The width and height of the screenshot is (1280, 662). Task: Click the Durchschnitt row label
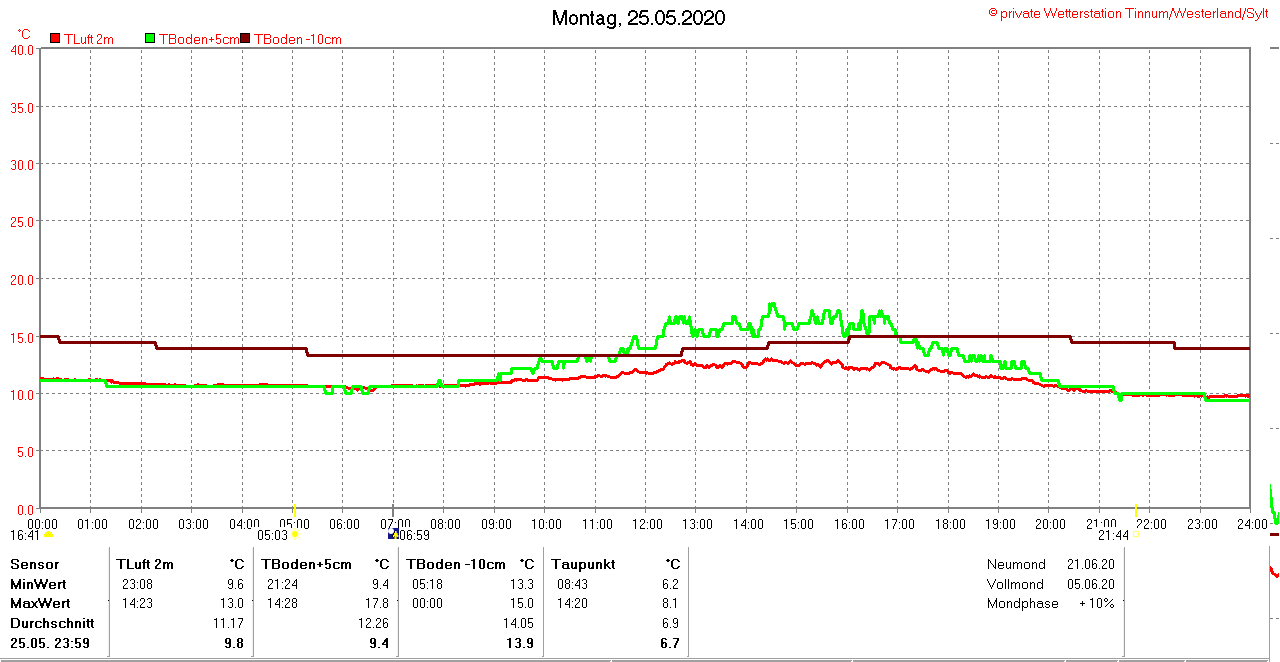[x=52, y=623]
